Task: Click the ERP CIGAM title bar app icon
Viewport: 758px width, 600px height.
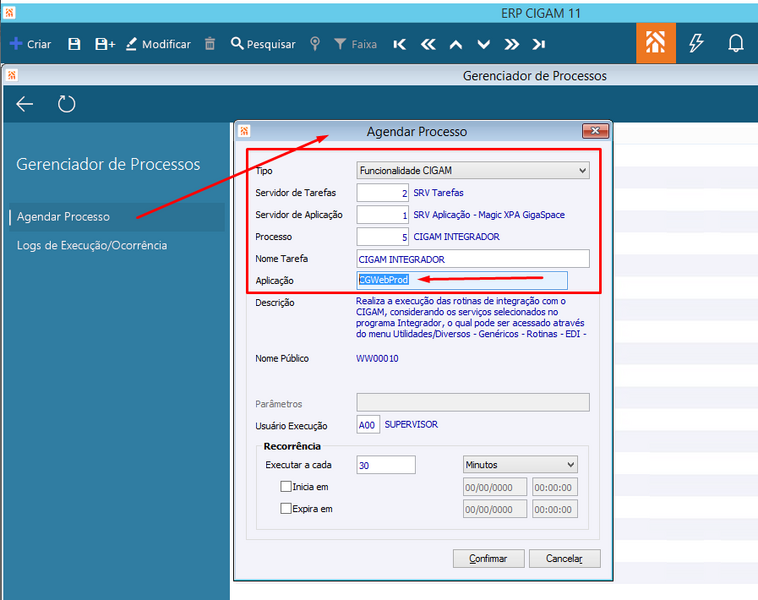Action: click(9, 12)
